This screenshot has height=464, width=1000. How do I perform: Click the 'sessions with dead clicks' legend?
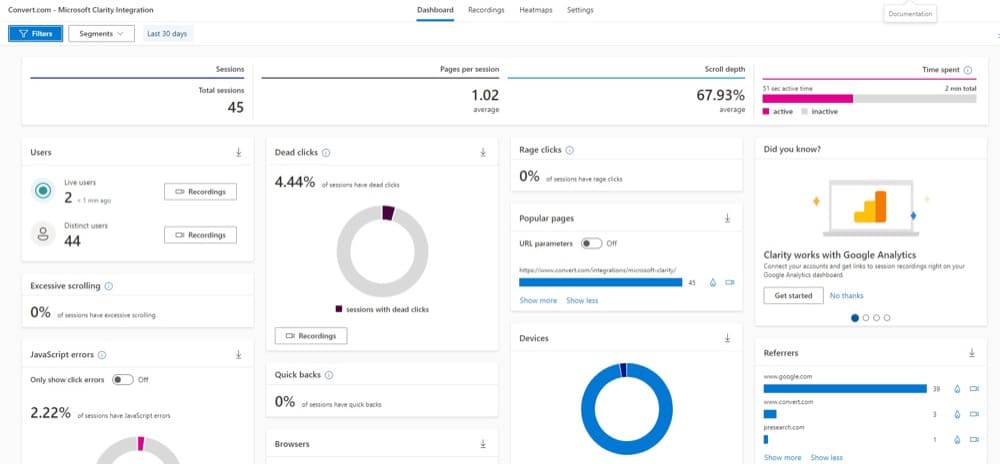[382, 309]
